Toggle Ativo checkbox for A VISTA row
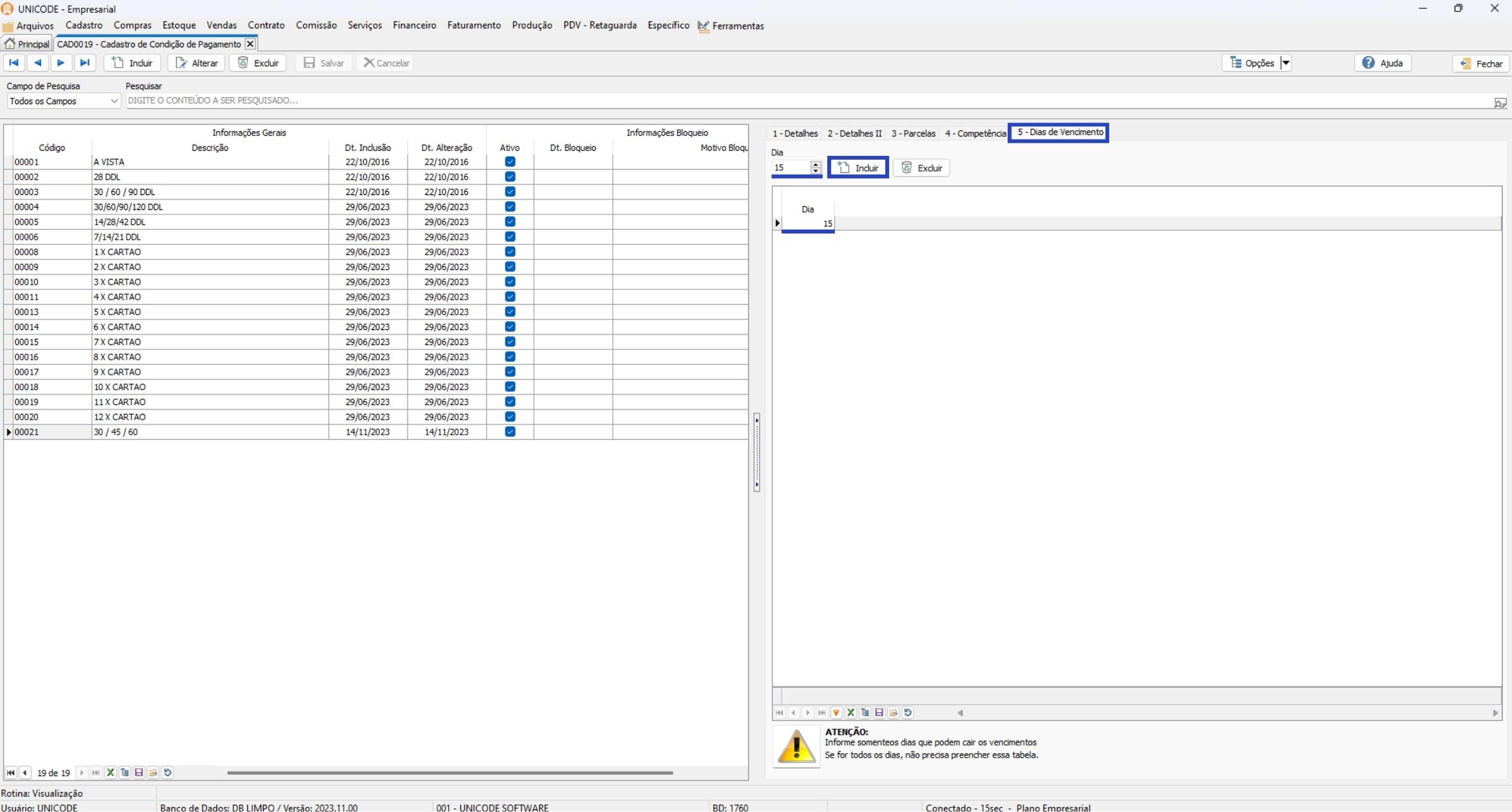 click(510, 162)
